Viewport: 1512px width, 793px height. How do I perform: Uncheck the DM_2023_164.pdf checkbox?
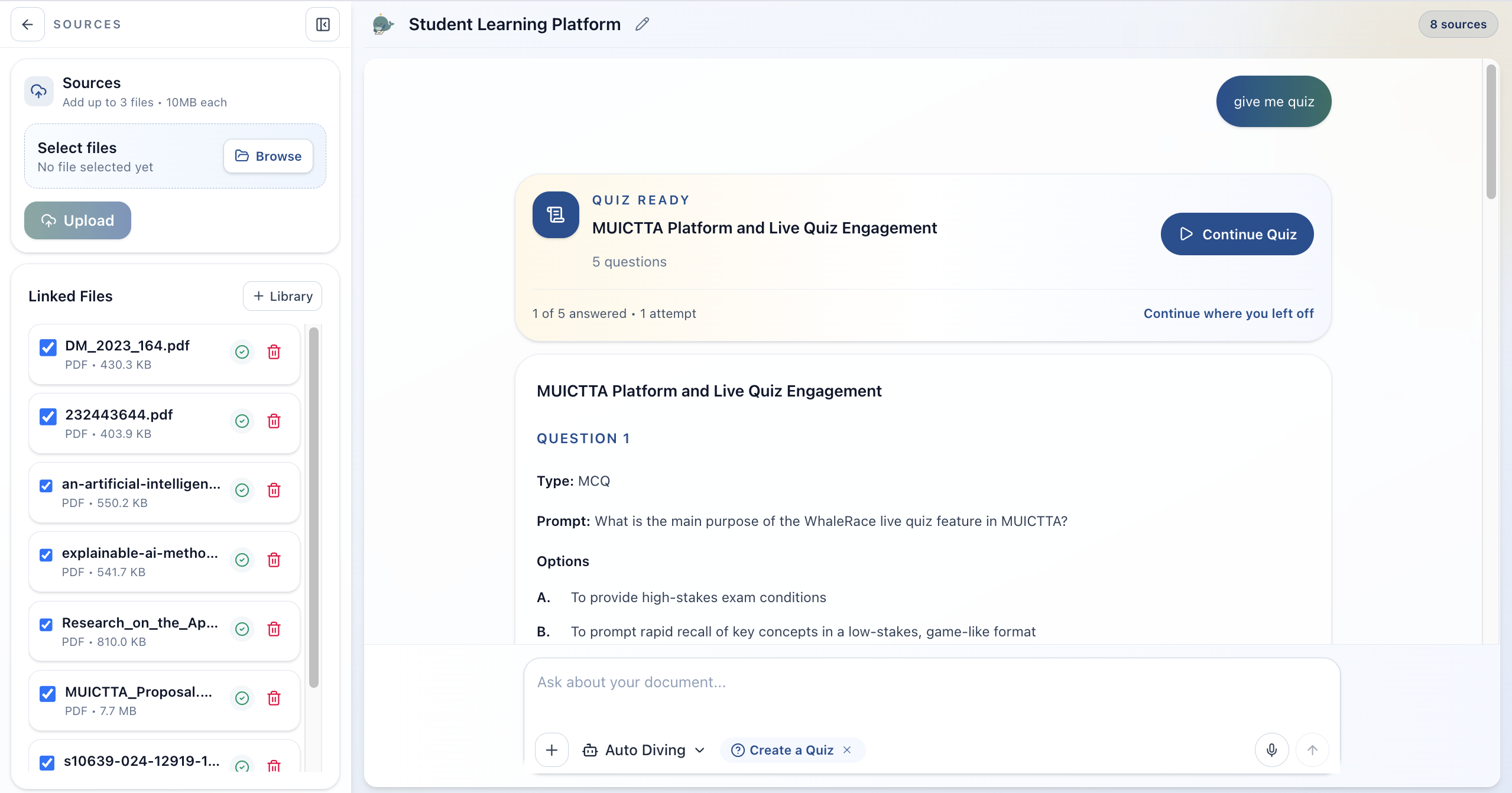point(48,347)
